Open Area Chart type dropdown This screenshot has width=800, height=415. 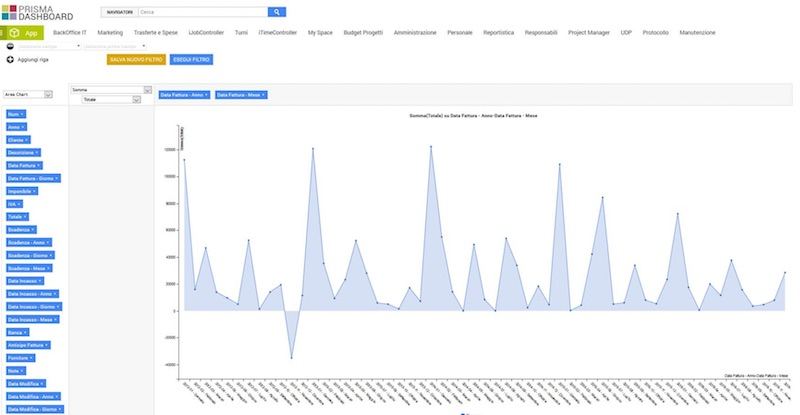coord(28,94)
